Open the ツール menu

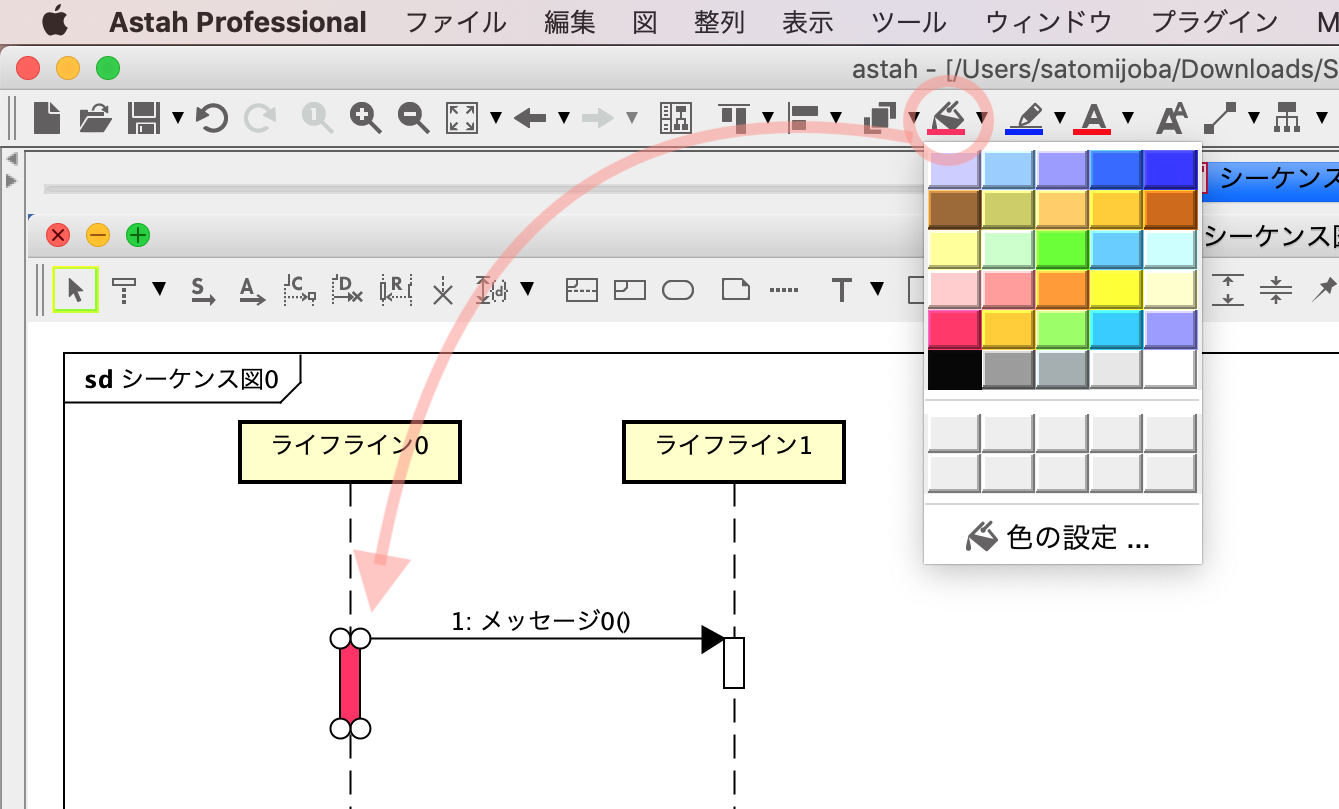908,22
